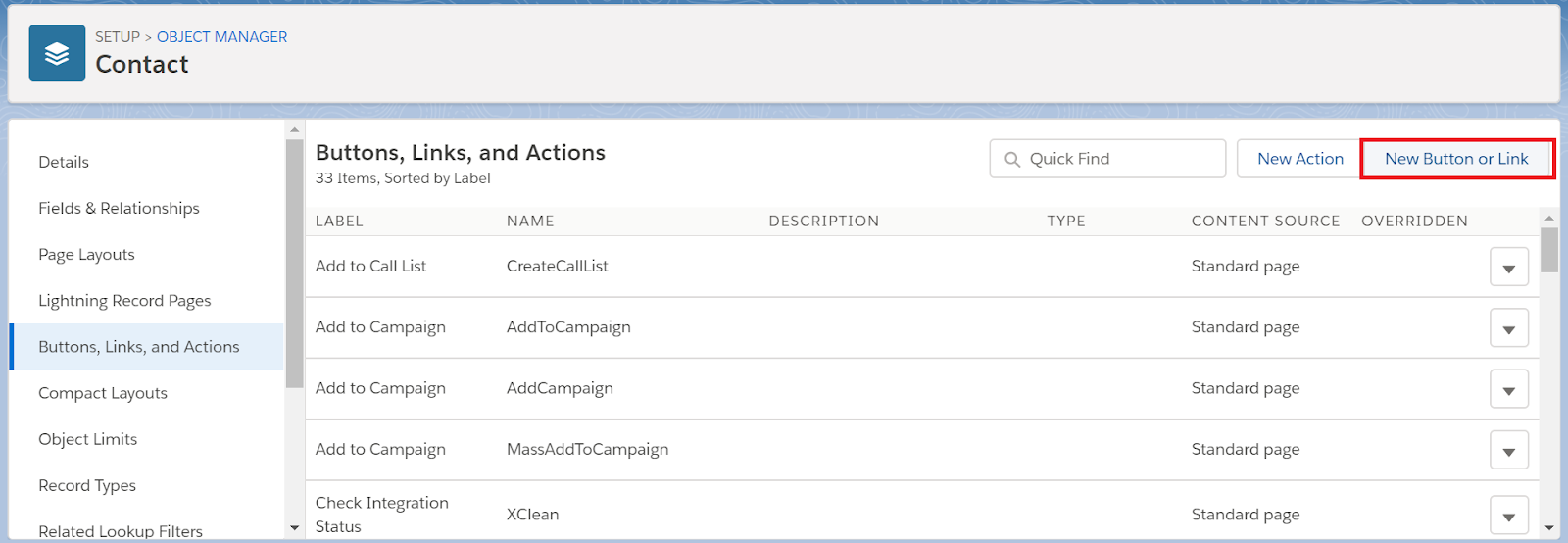Expand actions dropdown for AddToCampaign row
This screenshot has height=543, width=1568.
(1509, 328)
